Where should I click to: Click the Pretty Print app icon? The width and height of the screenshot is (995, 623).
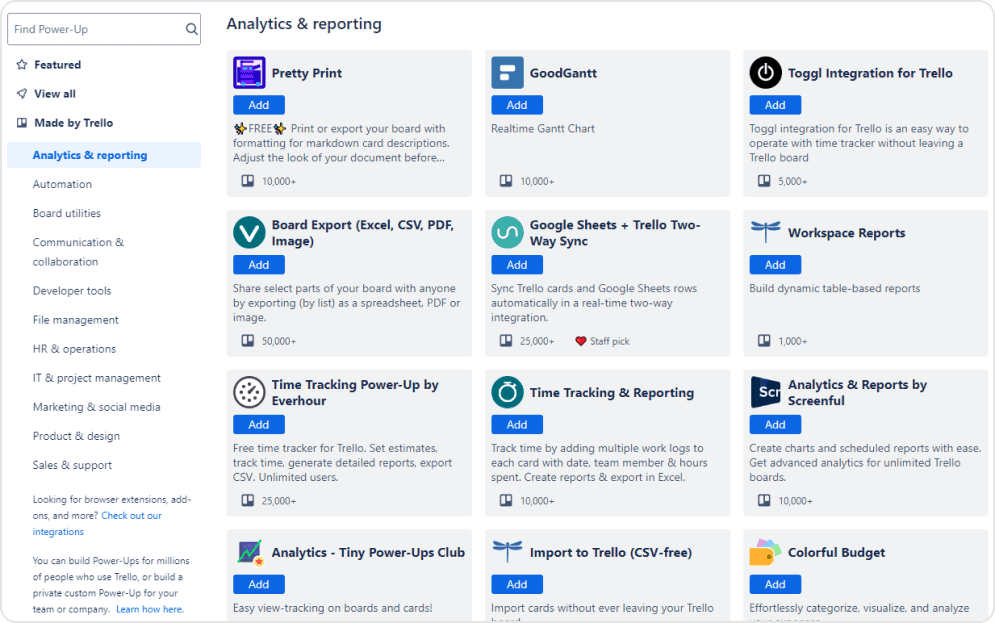pyautogui.click(x=249, y=73)
